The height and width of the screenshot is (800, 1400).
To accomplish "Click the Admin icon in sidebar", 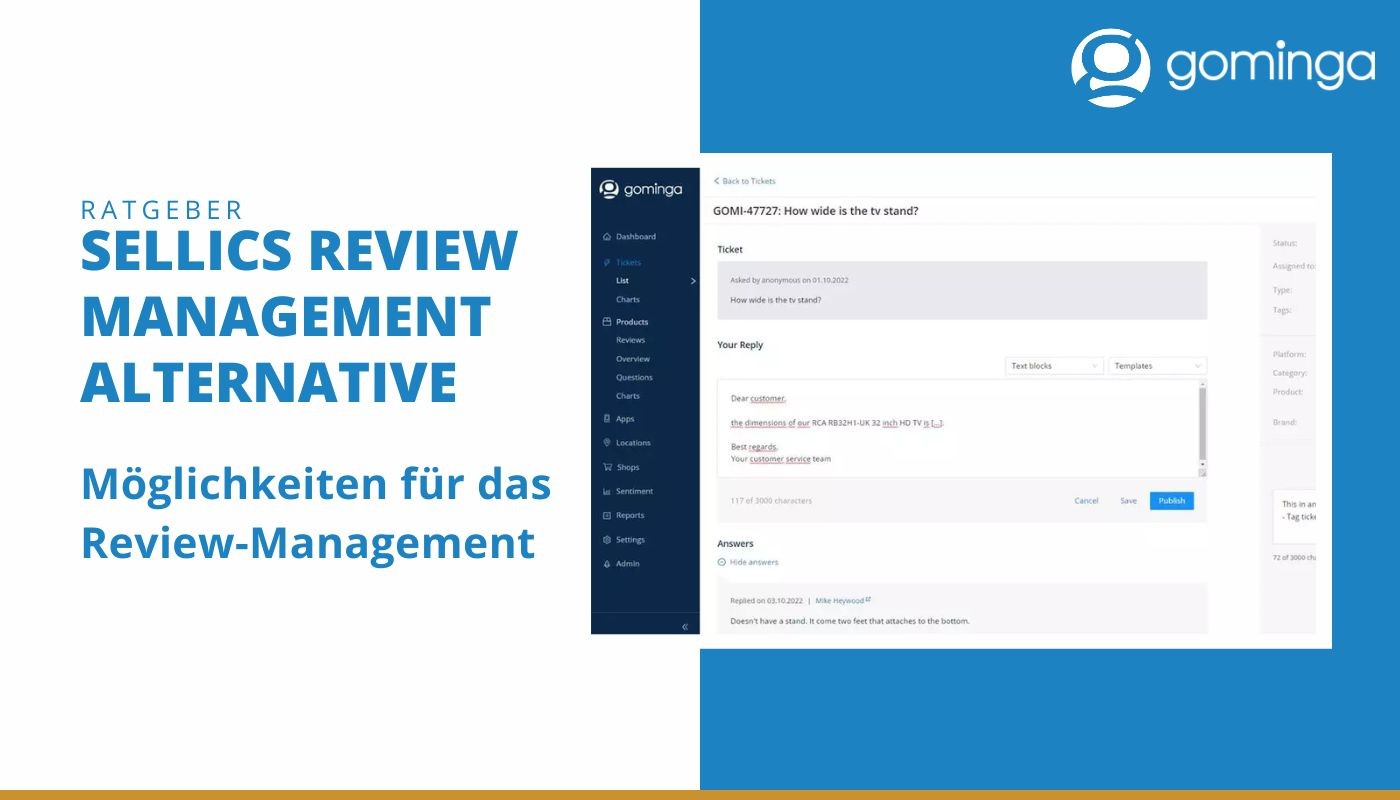I will (607, 564).
